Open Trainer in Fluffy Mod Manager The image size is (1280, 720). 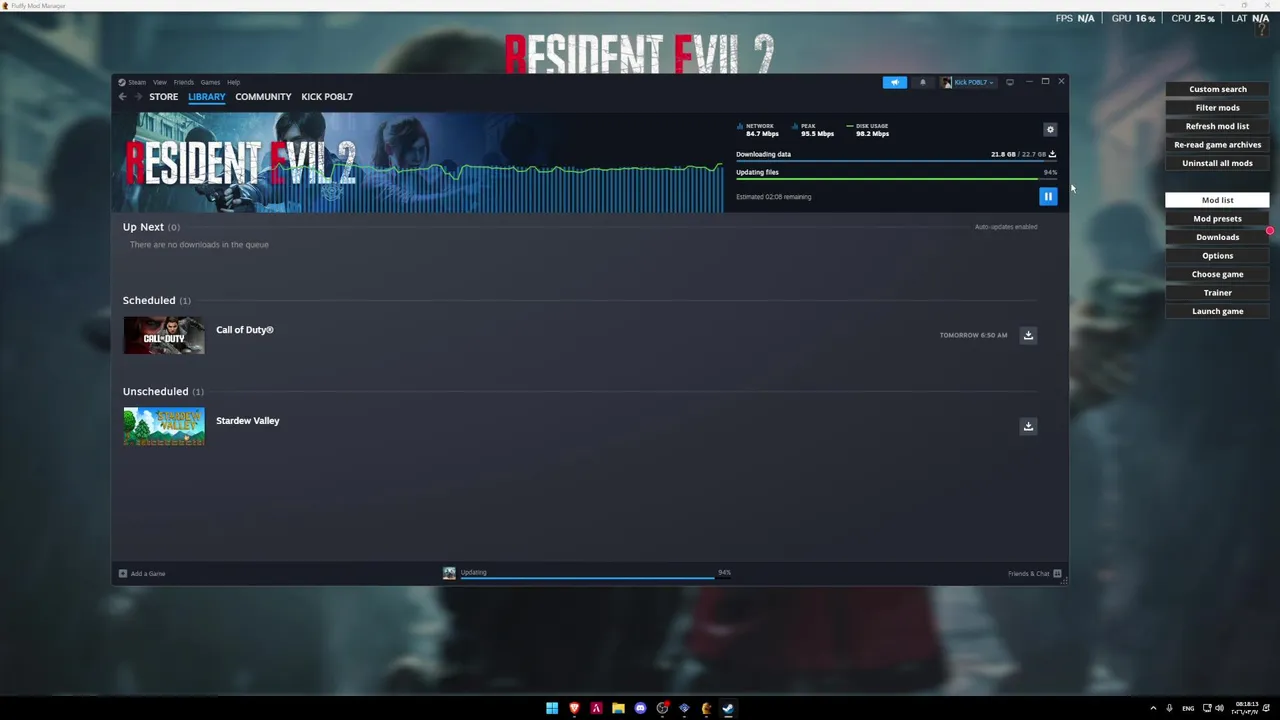click(1217, 293)
